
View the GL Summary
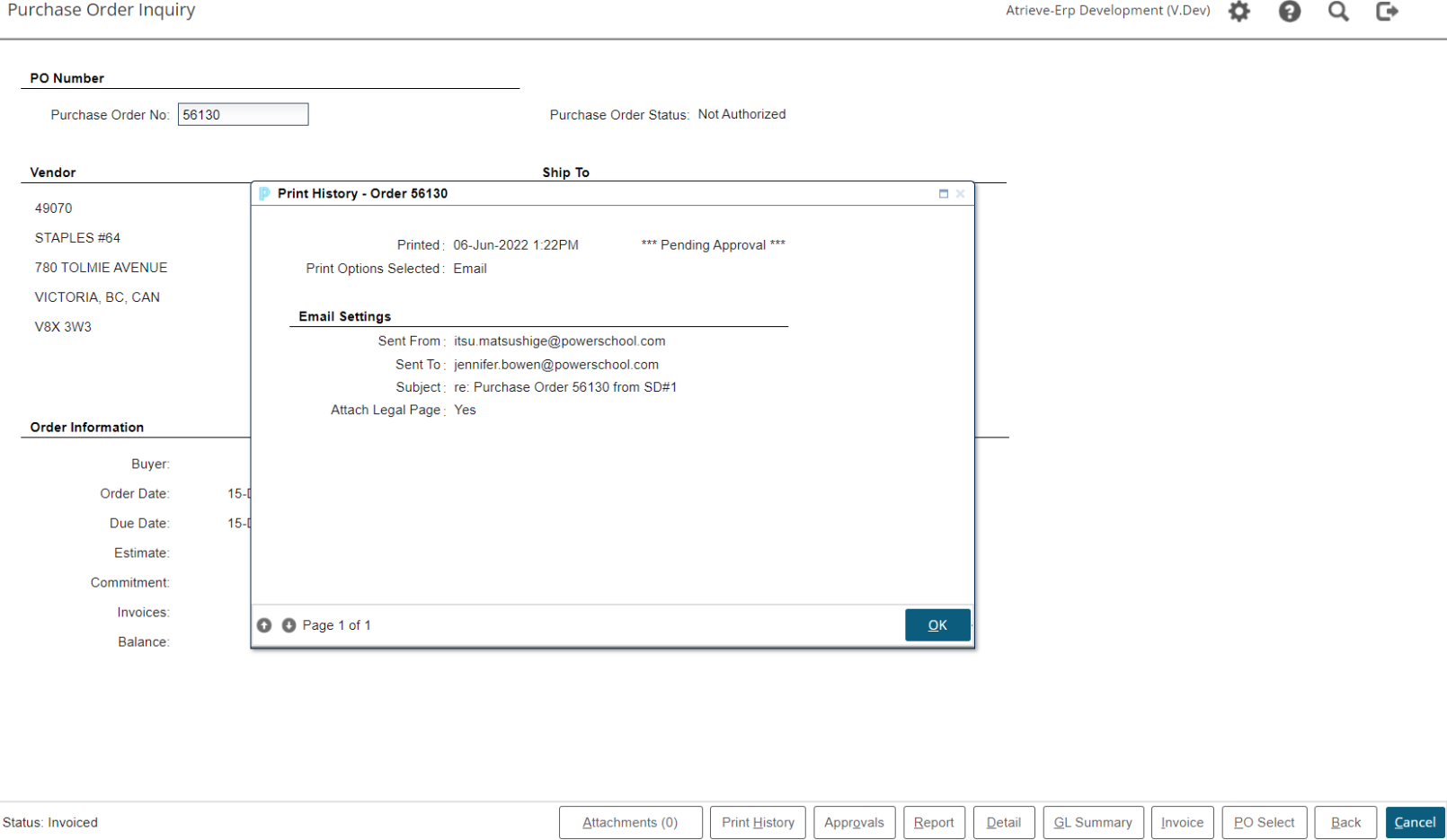(1093, 823)
